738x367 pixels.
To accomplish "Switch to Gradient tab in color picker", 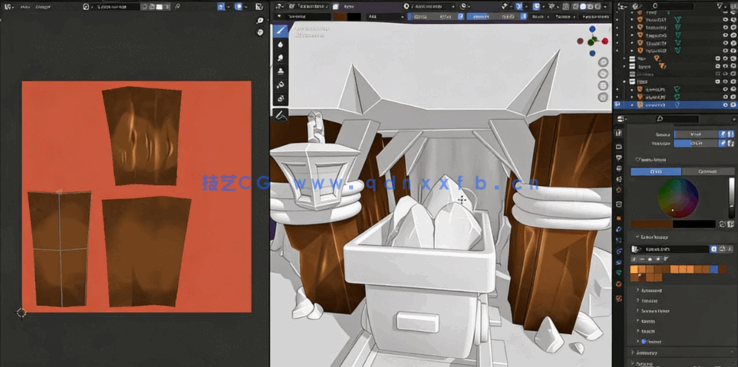I will pos(707,172).
